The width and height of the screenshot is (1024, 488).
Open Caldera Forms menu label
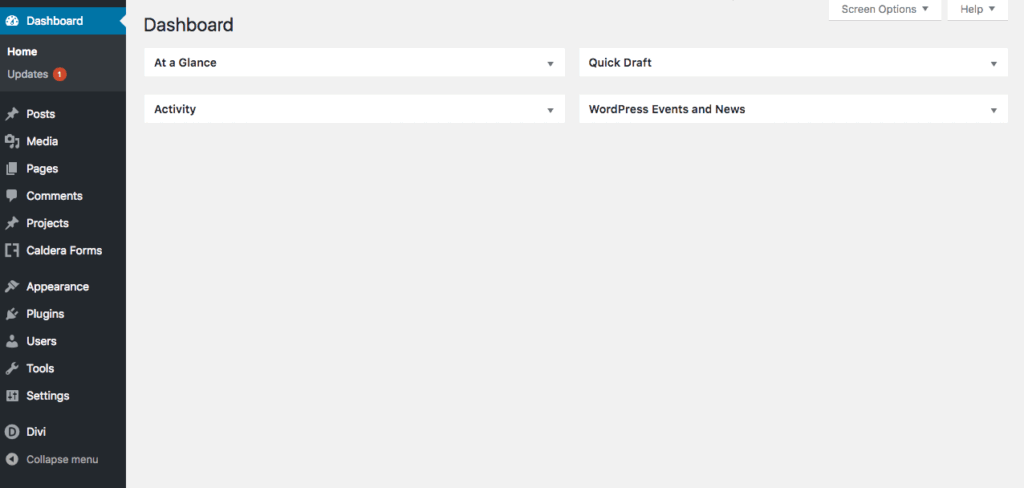coord(64,250)
